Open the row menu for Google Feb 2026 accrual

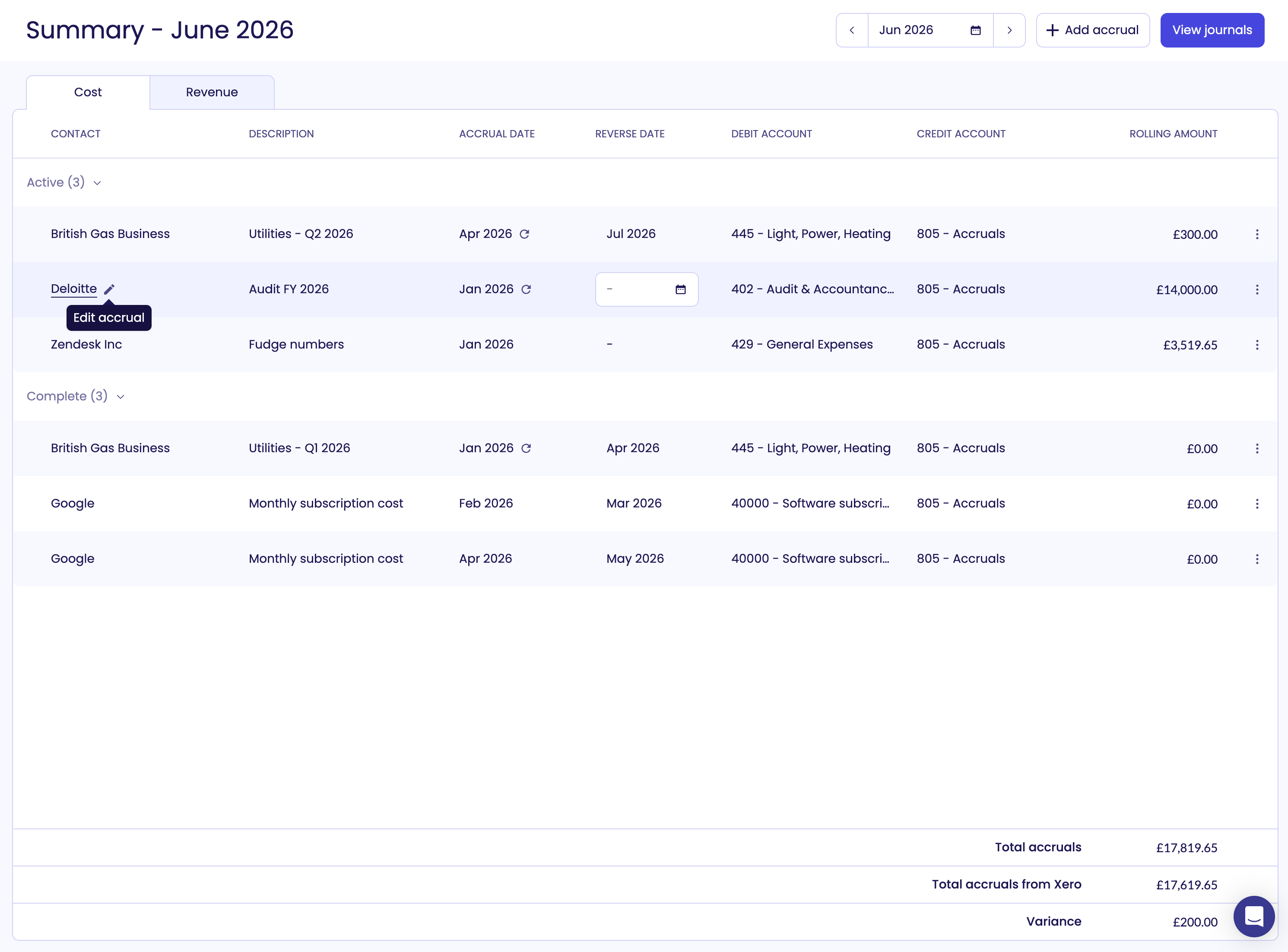(1257, 504)
